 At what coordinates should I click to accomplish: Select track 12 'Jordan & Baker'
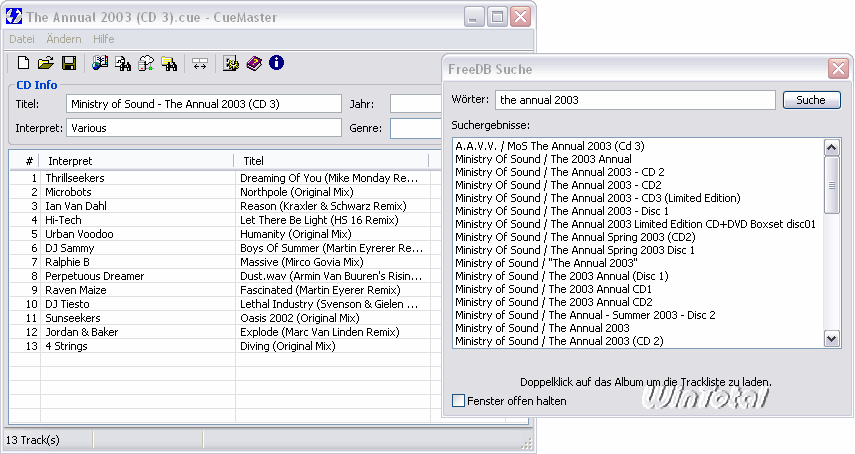pyautogui.click(x=81, y=332)
